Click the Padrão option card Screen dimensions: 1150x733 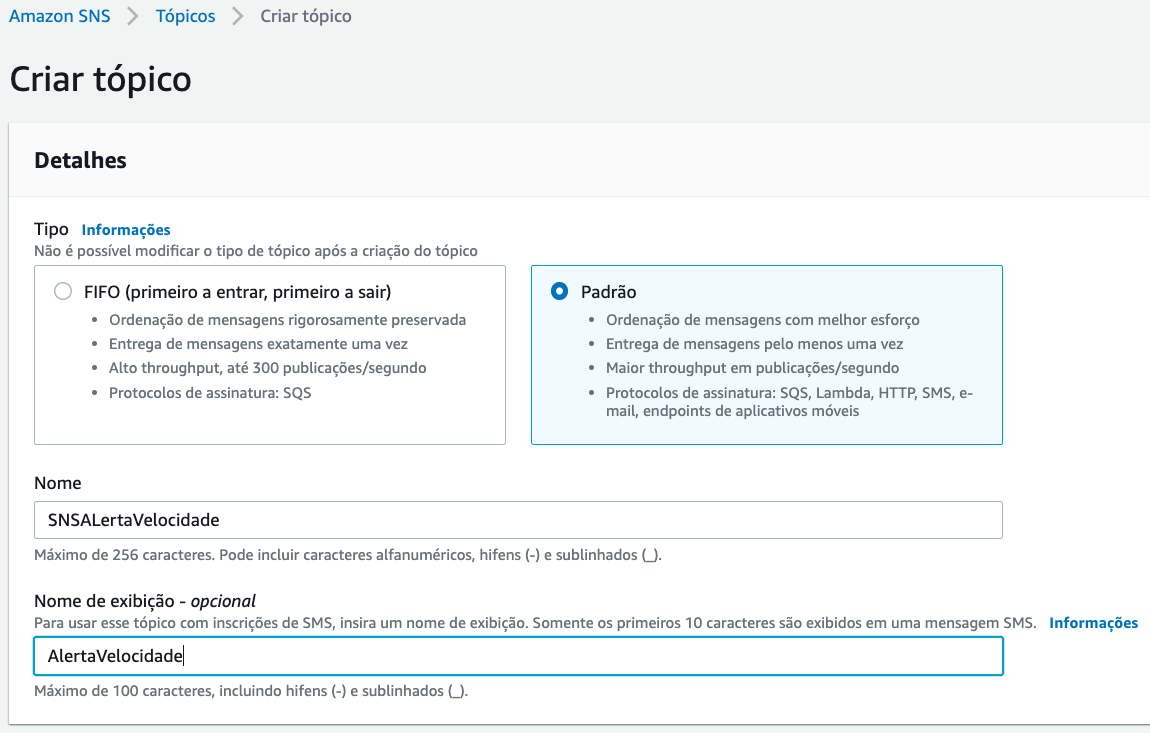click(x=766, y=355)
